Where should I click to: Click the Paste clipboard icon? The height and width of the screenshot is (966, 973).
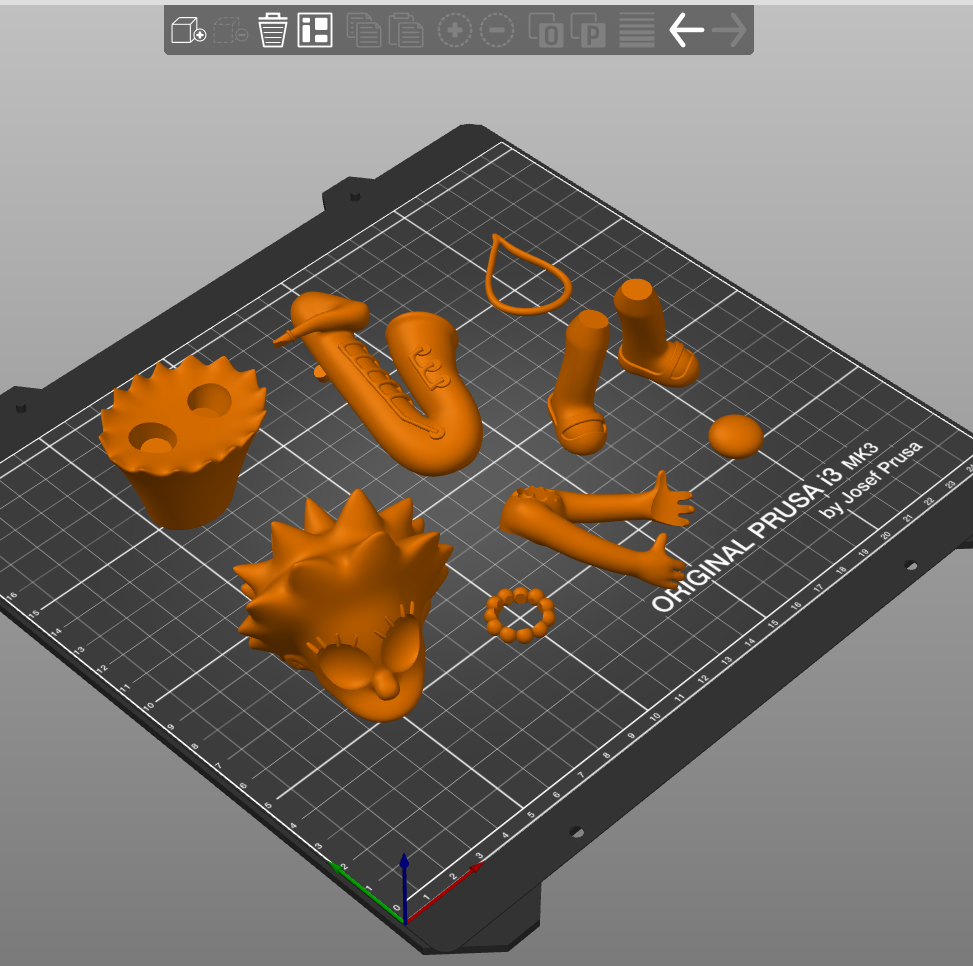pyautogui.click(x=406, y=30)
